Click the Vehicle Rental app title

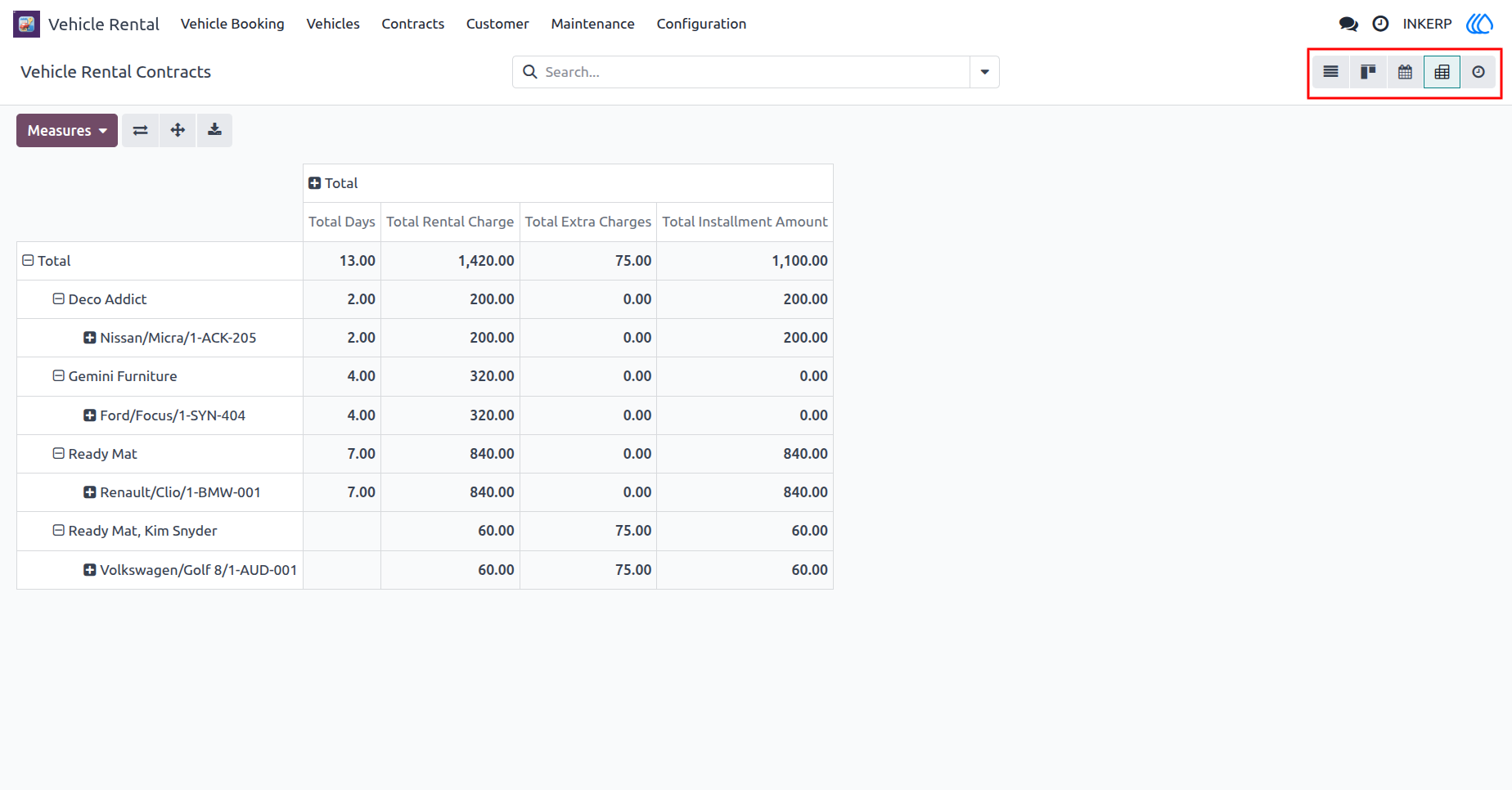click(x=104, y=24)
